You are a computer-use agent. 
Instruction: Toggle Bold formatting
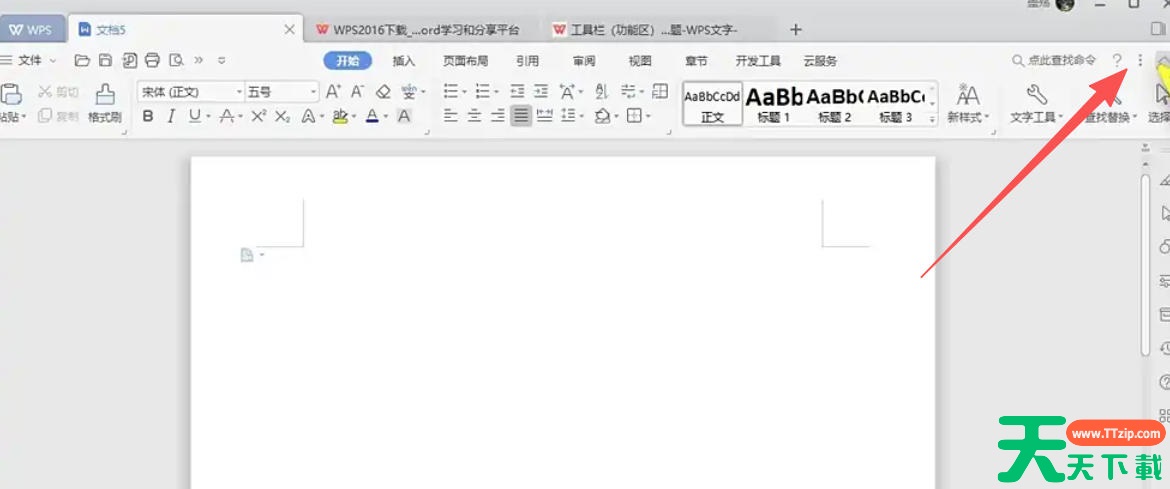tap(148, 116)
